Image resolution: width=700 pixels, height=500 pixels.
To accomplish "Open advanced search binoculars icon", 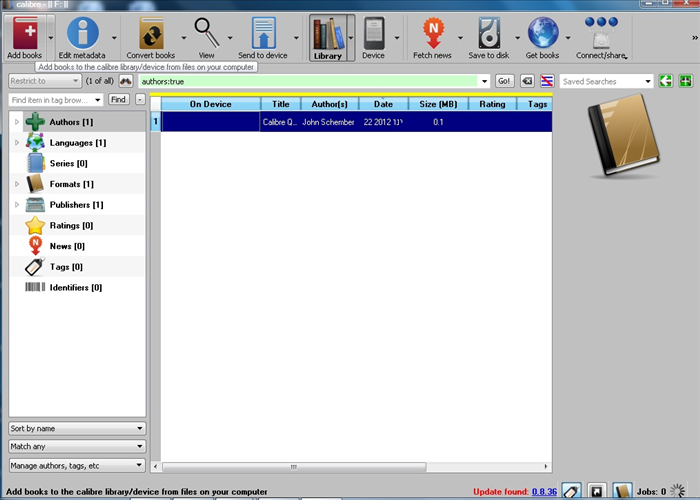I will click(x=125, y=81).
